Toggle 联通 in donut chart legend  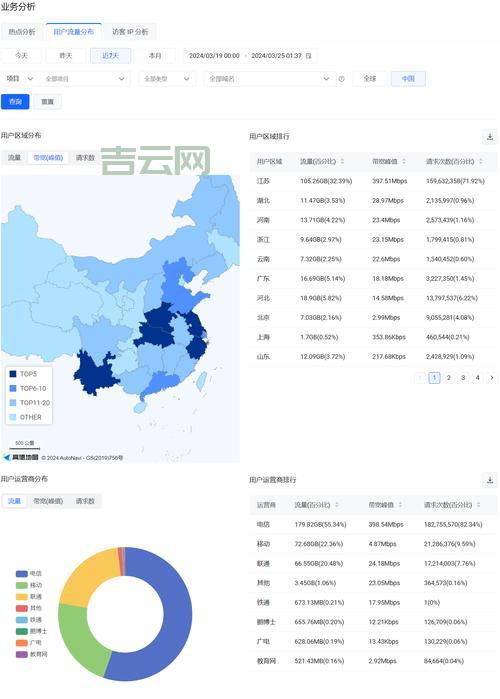point(29,596)
